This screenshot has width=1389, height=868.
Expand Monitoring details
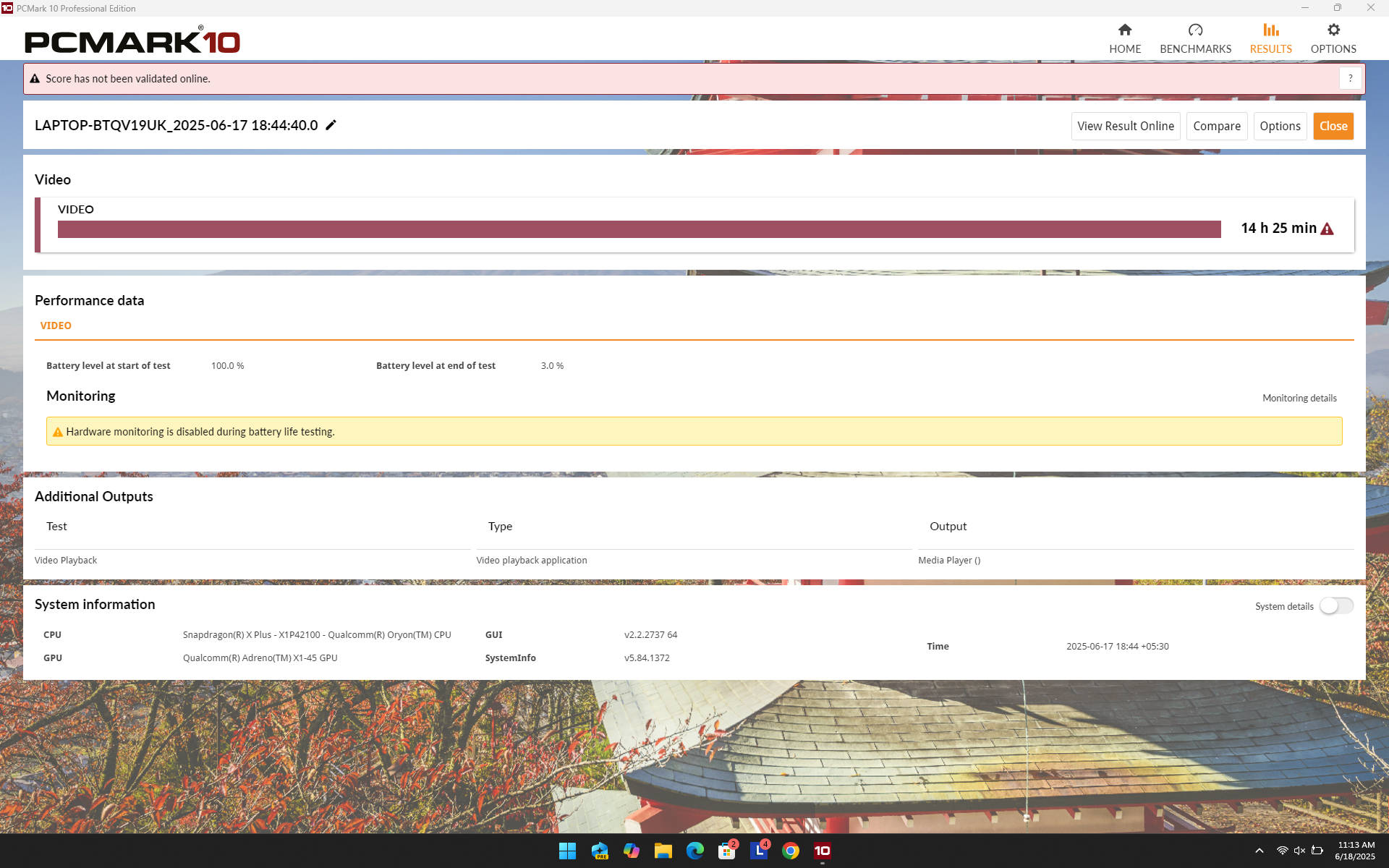tap(1299, 398)
